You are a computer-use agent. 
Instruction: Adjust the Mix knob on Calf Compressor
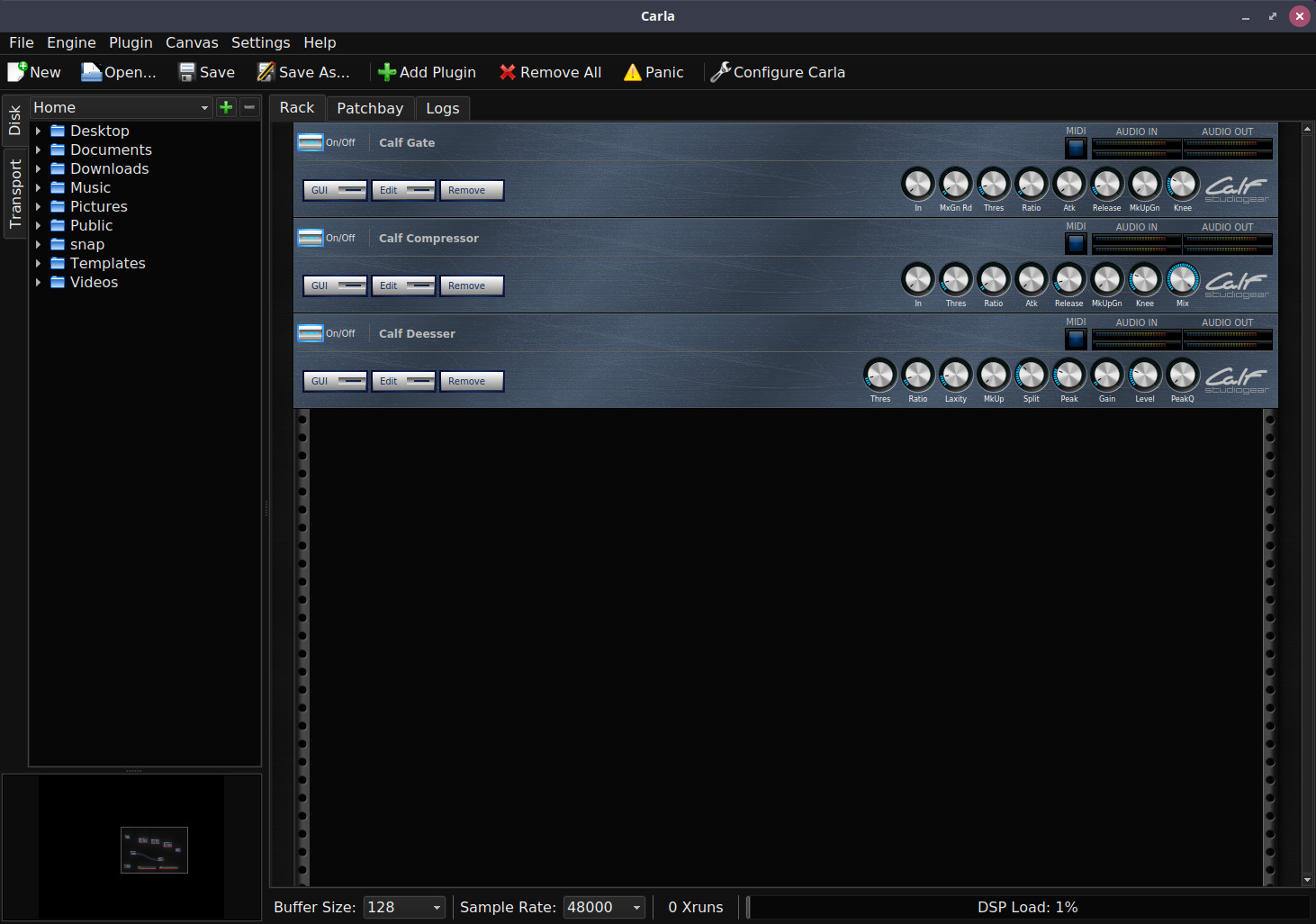[x=1182, y=280]
